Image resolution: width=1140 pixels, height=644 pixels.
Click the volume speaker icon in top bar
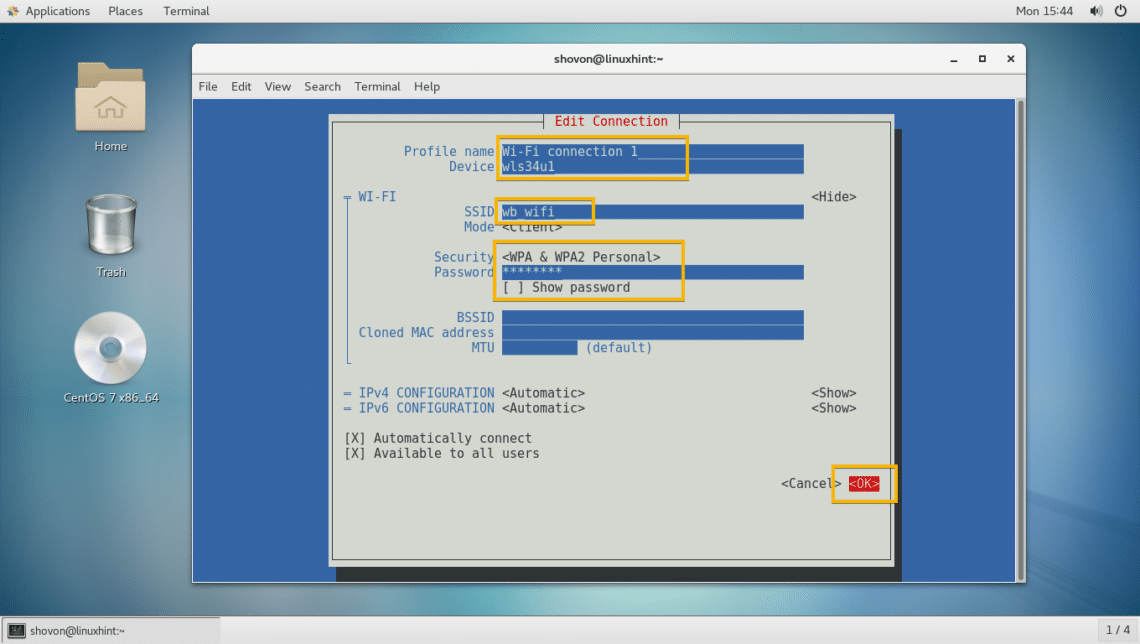(1096, 11)
